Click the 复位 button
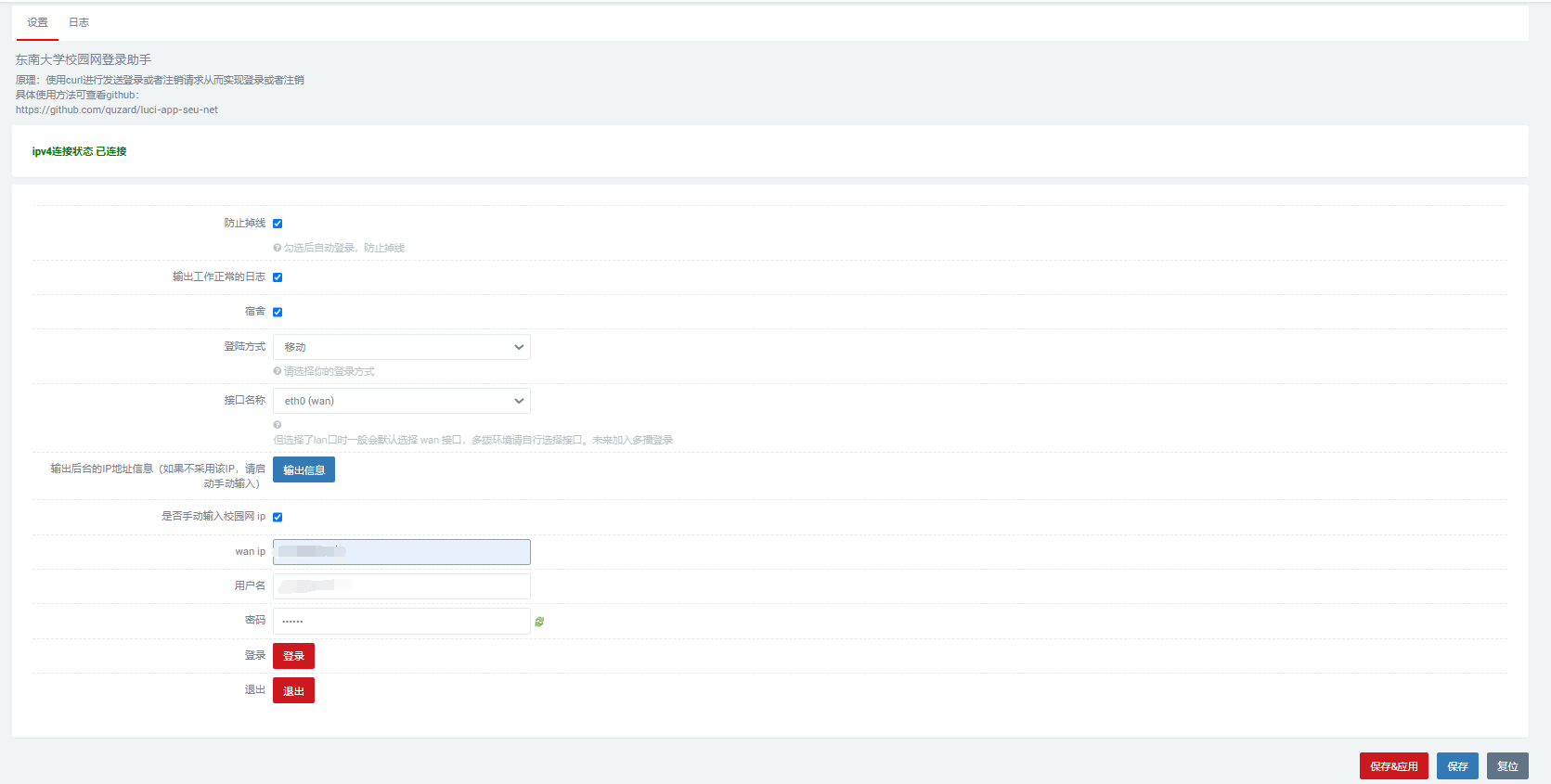Screen dimensions: 1551x784 (1507, 765)
